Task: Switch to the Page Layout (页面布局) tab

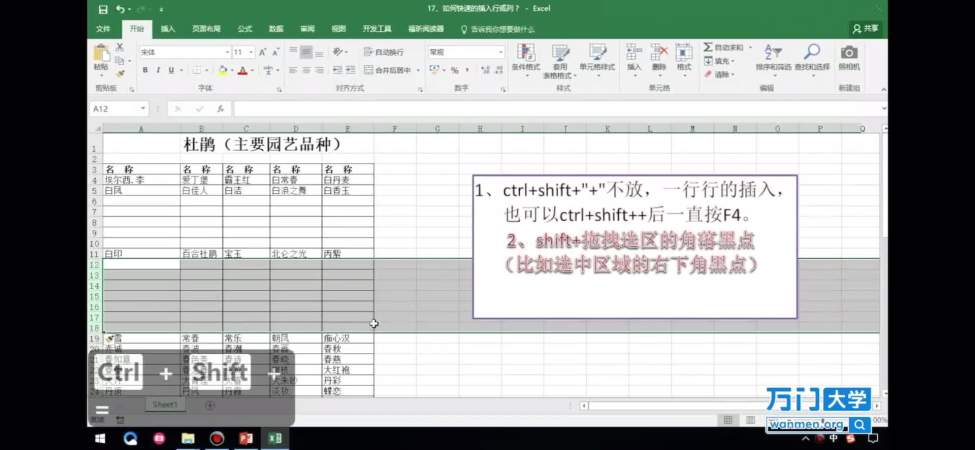Action: click(x=206, y=29)
